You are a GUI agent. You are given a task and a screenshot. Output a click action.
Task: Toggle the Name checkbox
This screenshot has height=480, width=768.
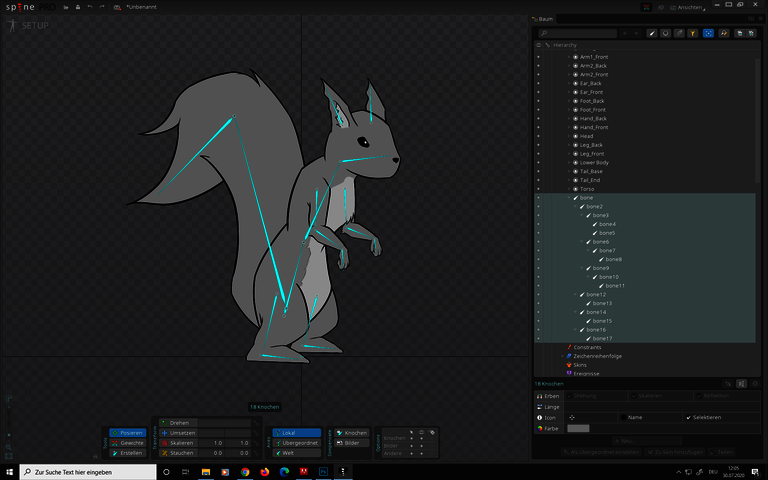[621, 417]
